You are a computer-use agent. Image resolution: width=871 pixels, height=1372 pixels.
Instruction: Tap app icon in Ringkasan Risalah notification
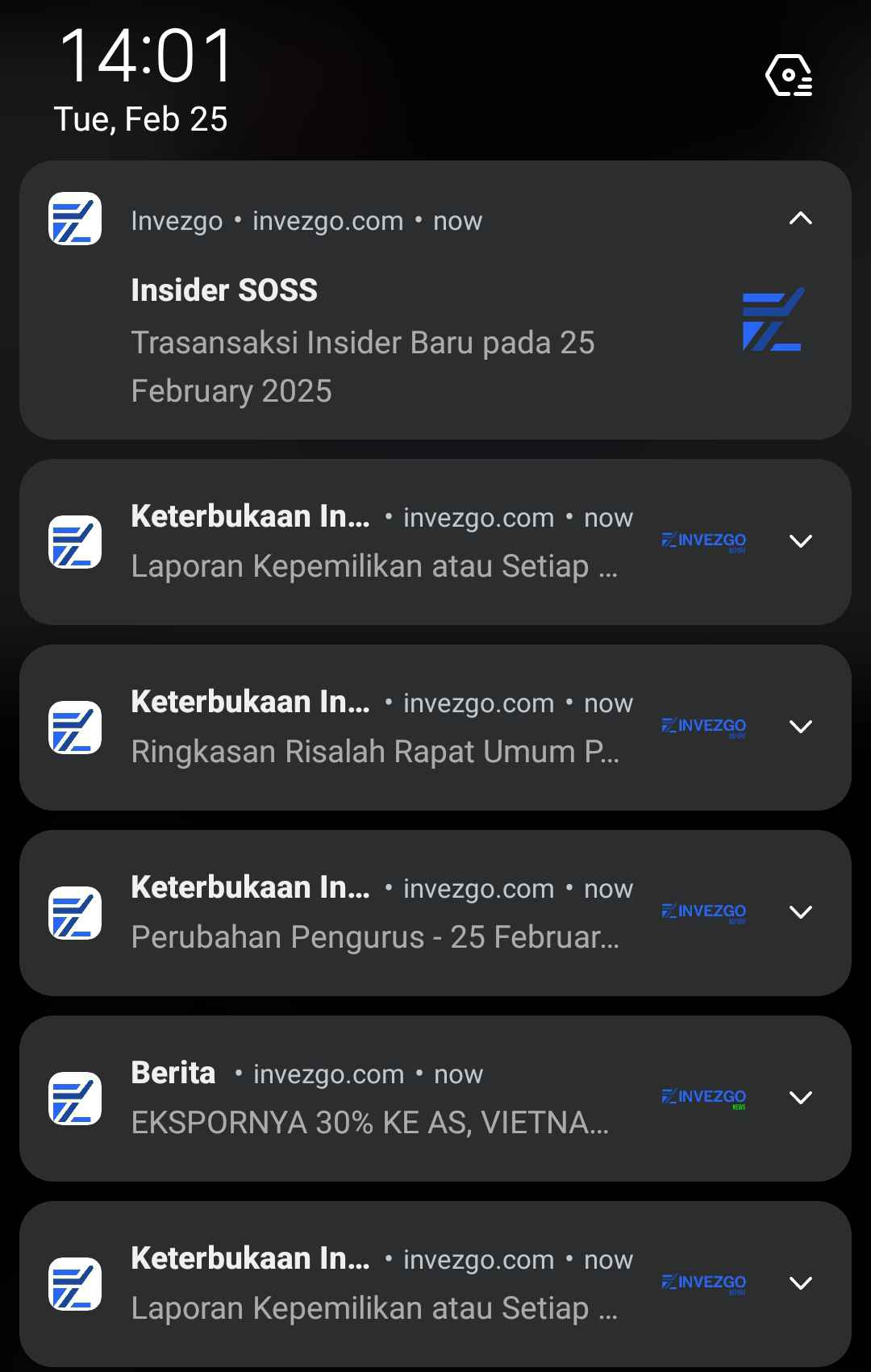[75, 727]
